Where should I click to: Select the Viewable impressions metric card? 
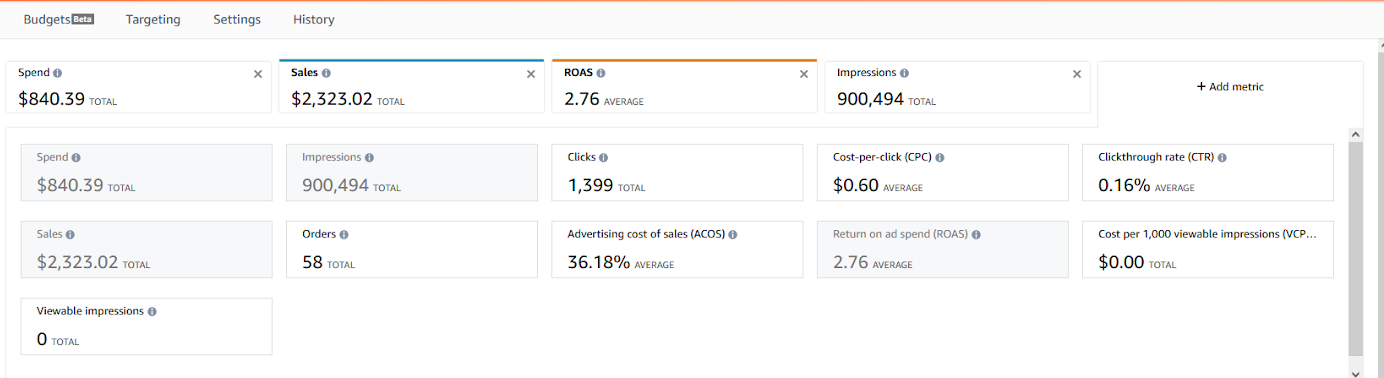(146, 326)
